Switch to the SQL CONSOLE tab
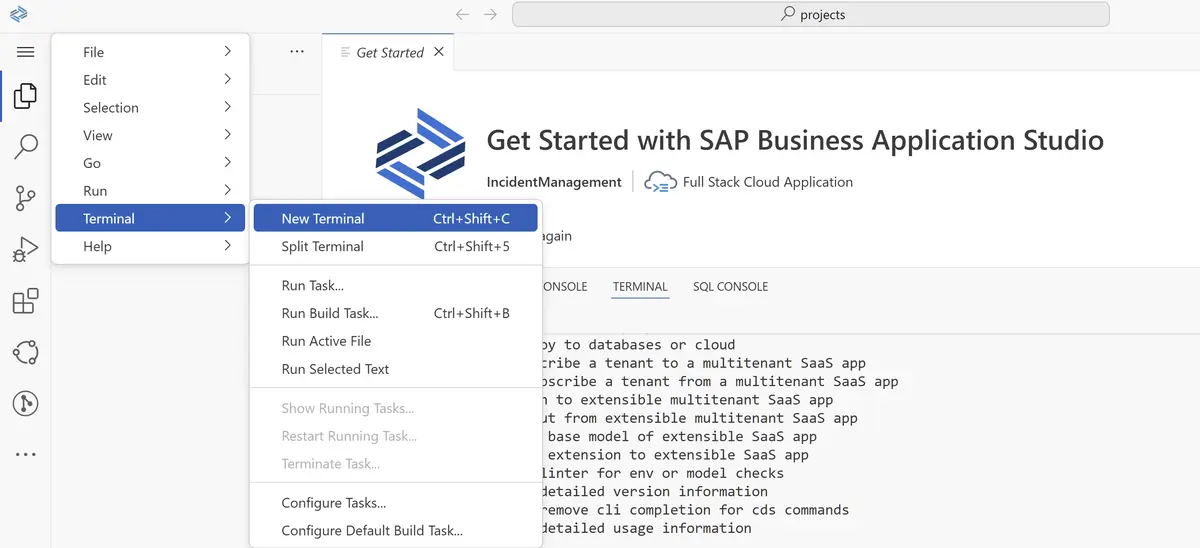 (x=730, y=286)
